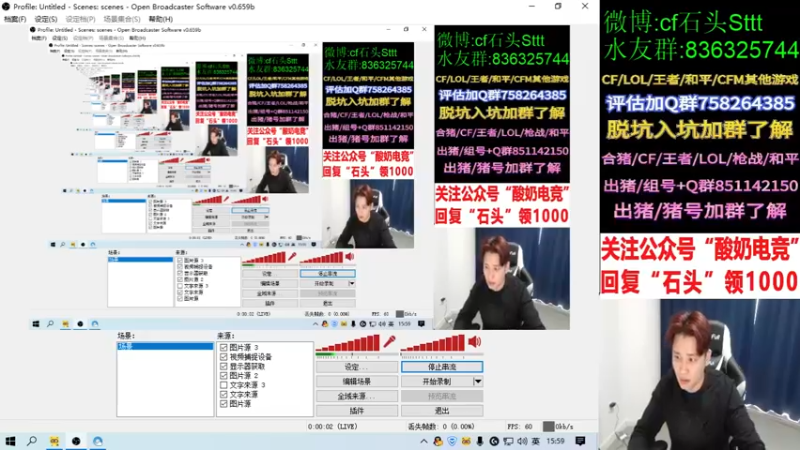Mute the microphone via the red mic icon
Image resolution: width=800 pixels, height=450 pixels.
(x=390, y=341)
